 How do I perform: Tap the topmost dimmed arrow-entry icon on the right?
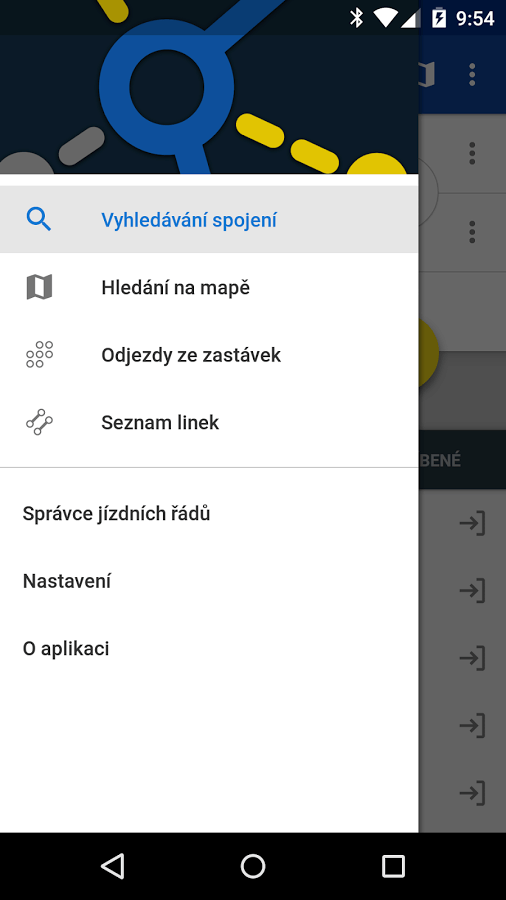pyautogui.click(x=473, y=523)
